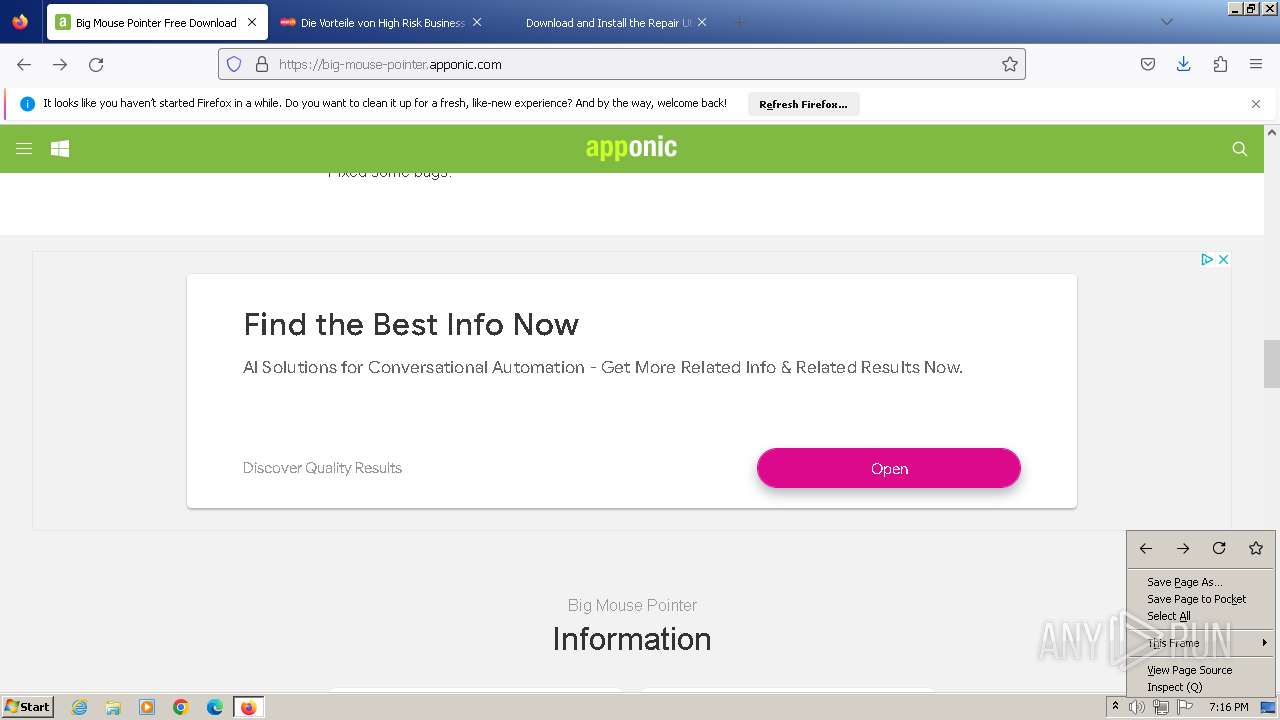Screen dimensions: 1280x720
Task: Switch to Download and Install the Repair tab
Action: pos(608,22)
